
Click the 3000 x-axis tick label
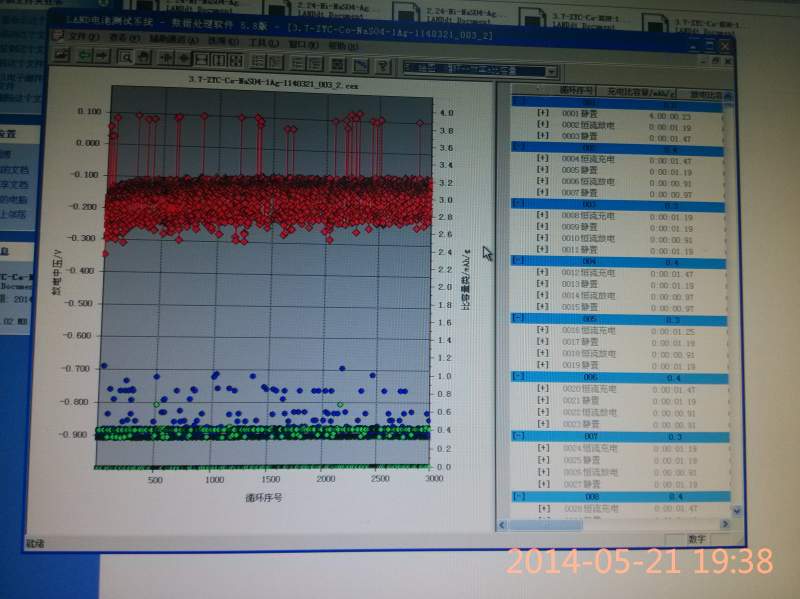434,478
